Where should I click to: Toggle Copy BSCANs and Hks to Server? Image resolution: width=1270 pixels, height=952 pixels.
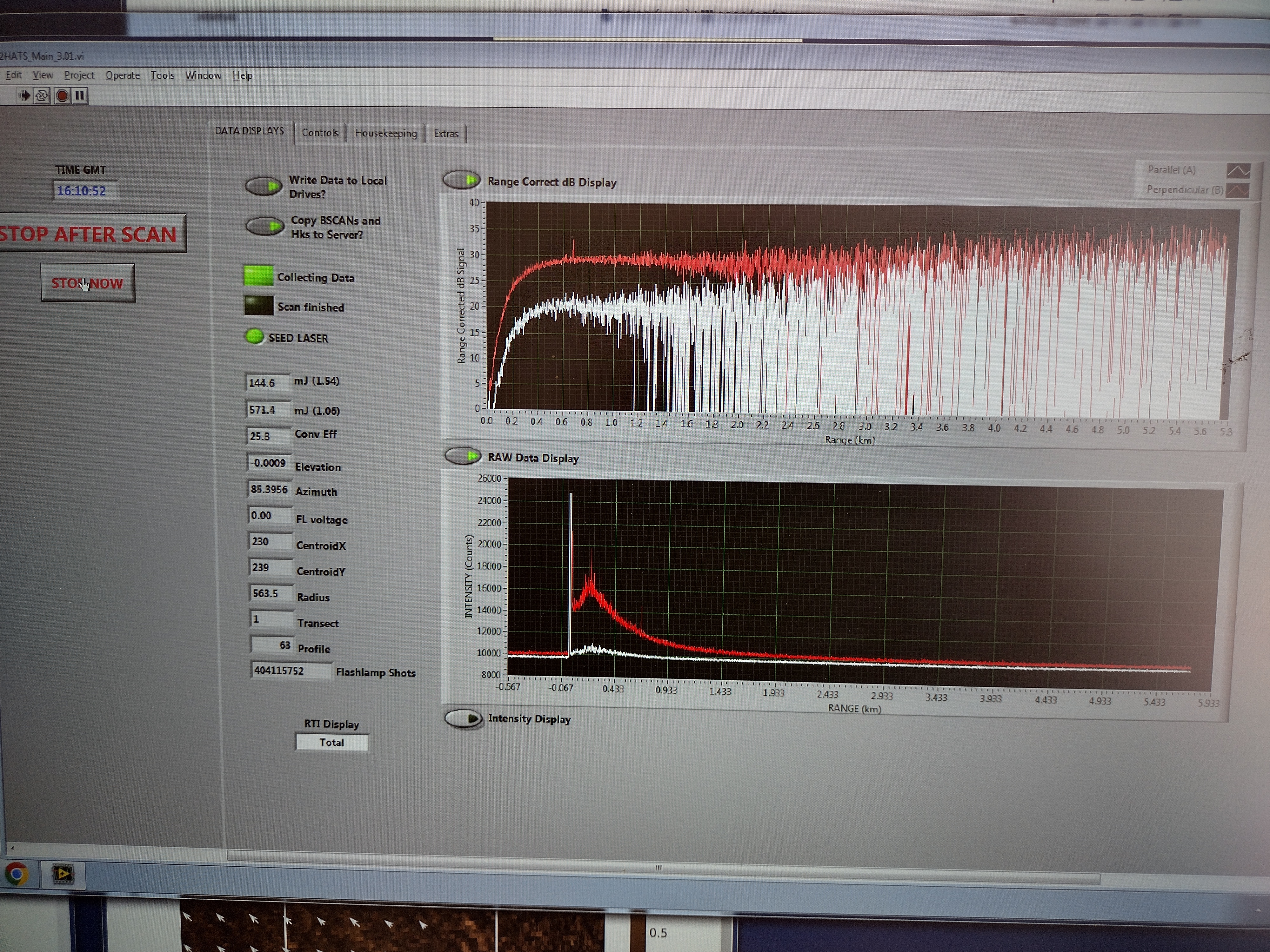(x=265, y=226)
